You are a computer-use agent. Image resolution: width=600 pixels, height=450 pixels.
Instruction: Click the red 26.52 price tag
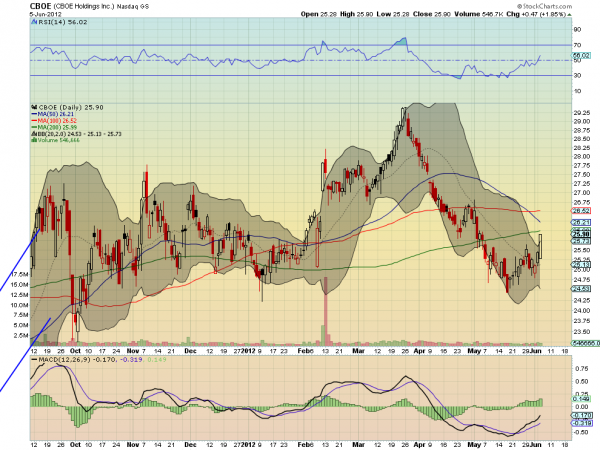pyautogui.click(x=581, y=211)
